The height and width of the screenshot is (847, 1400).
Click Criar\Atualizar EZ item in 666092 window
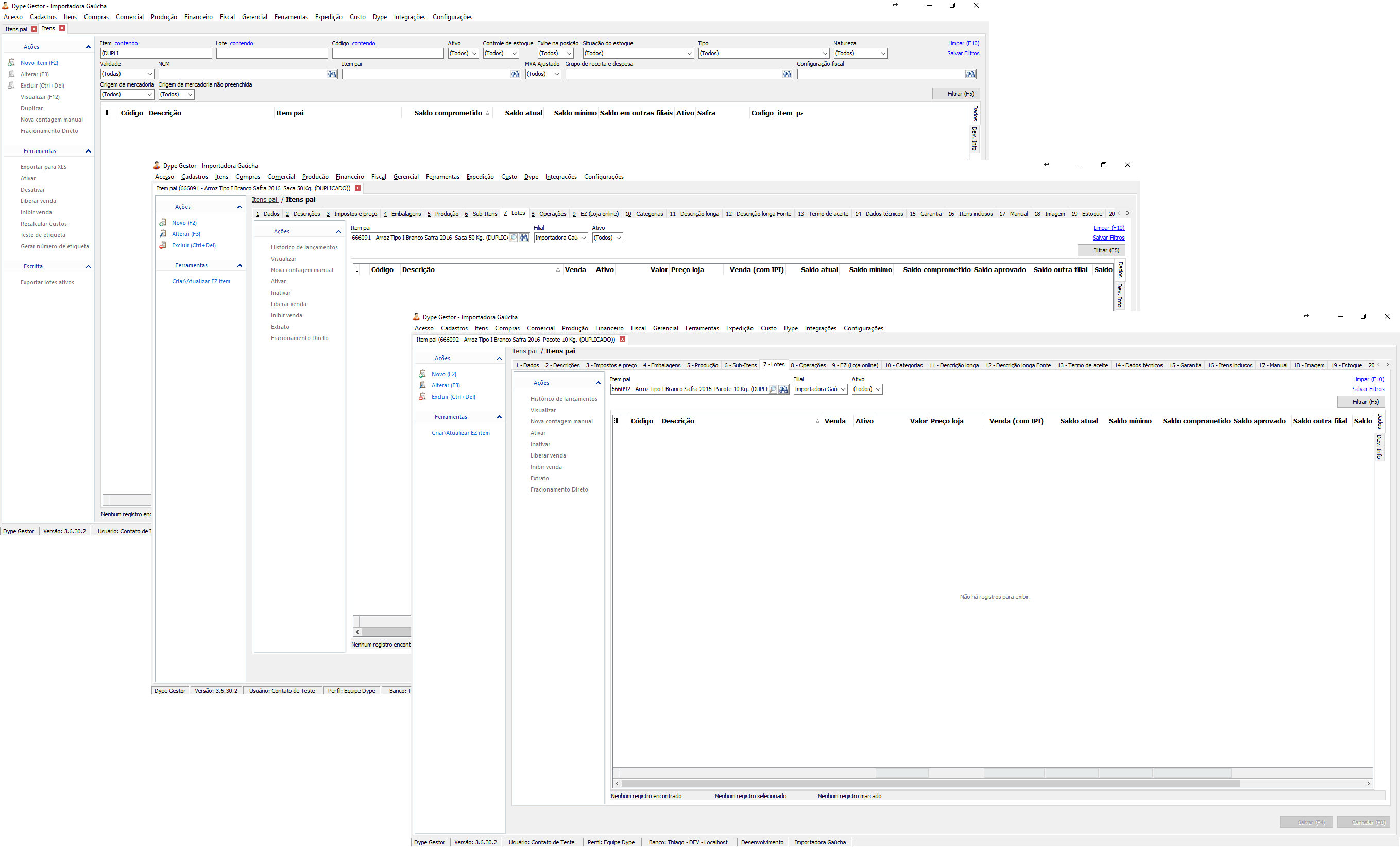pos(461,433)
